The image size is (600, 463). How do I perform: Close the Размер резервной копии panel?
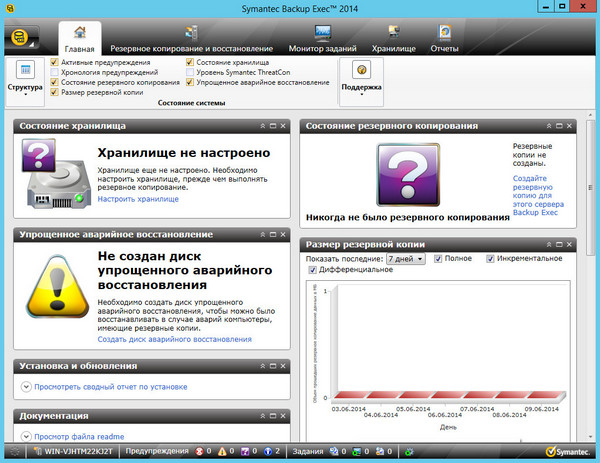(x=569, y=245)
